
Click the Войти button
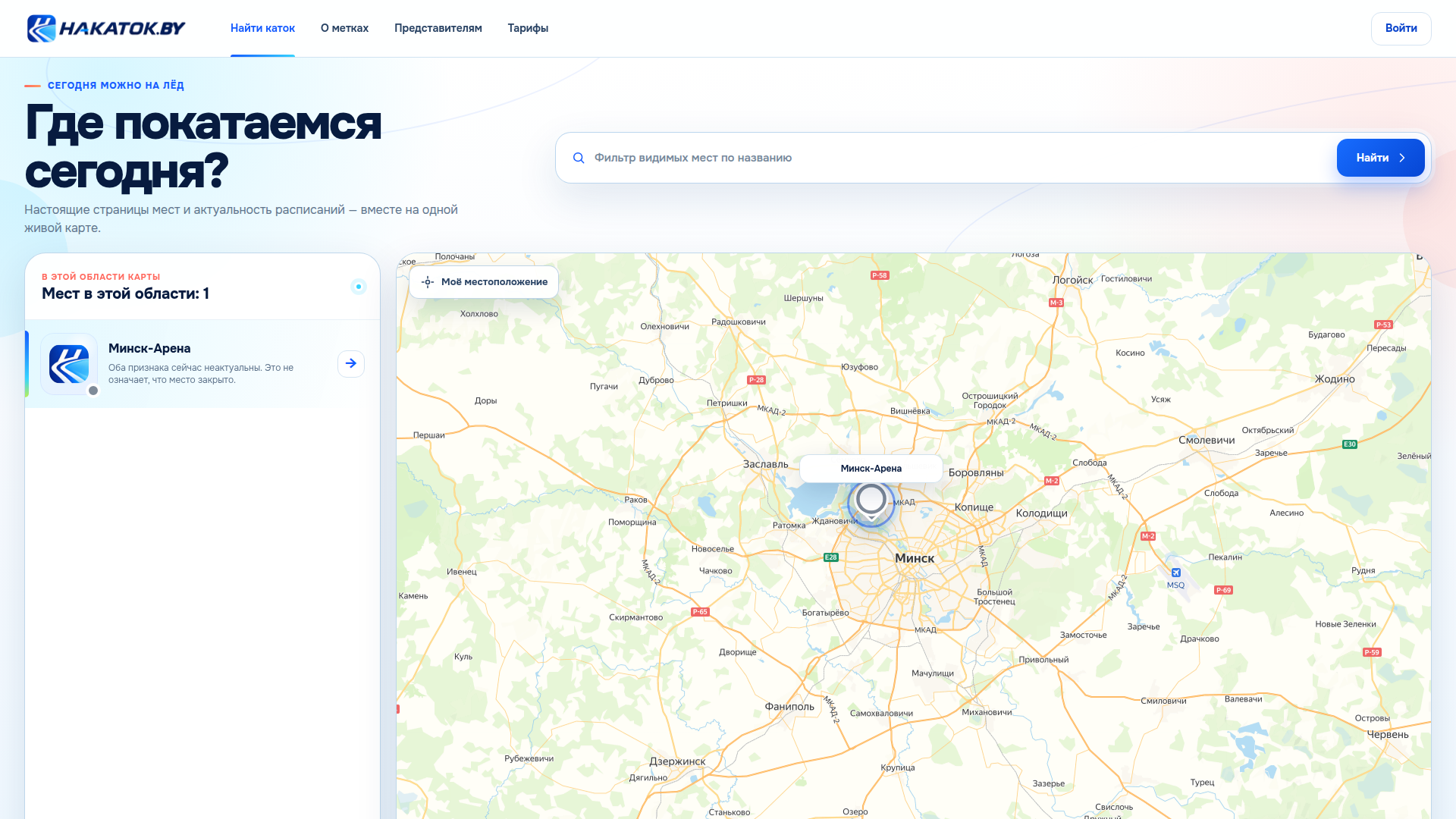[1401, 28]
